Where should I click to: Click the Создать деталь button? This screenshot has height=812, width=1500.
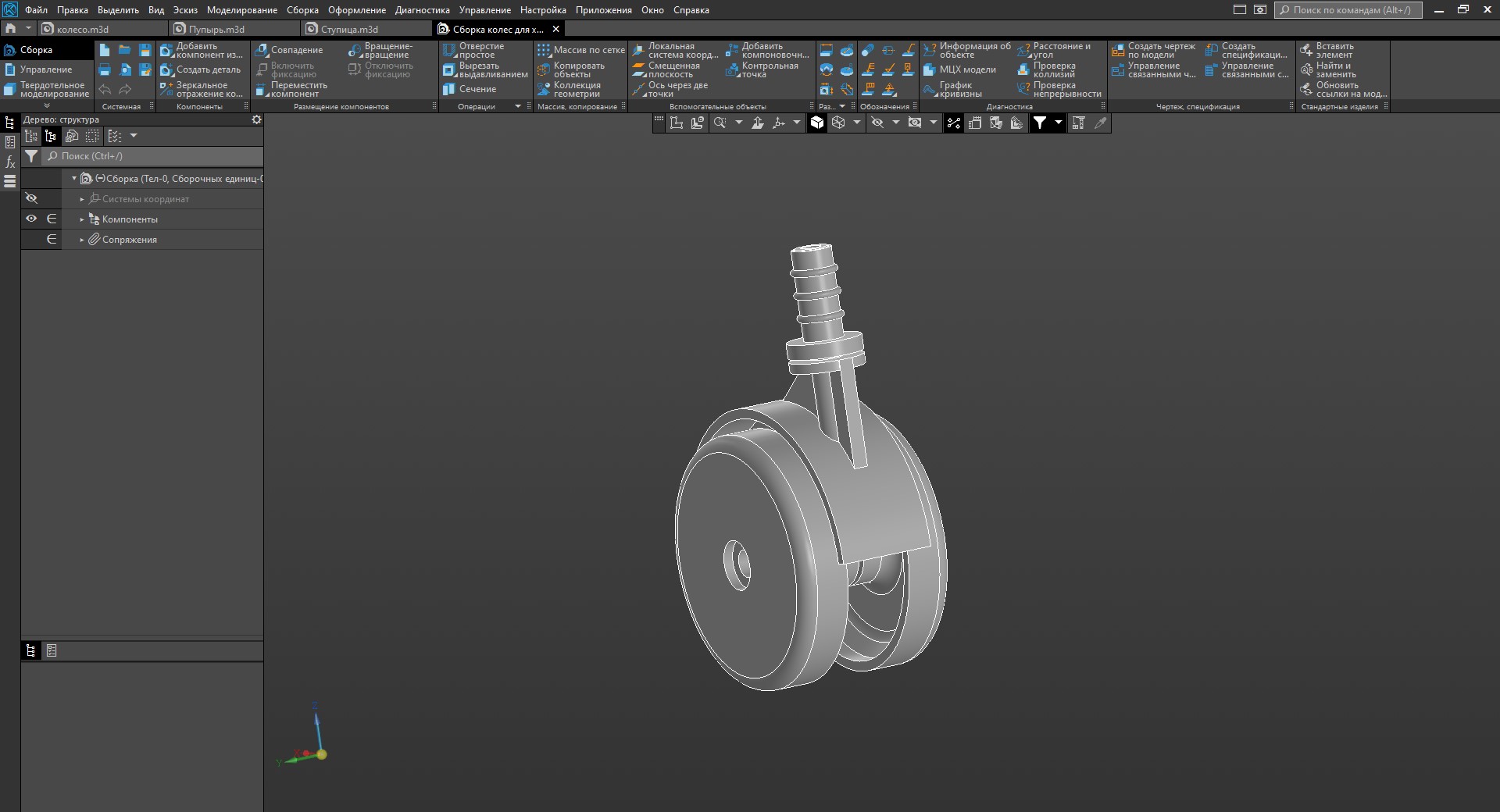click(201, 69)
